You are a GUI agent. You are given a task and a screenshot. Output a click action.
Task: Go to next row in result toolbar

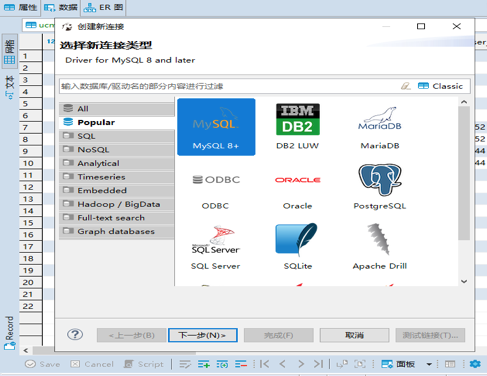pyautogui.click(x=301, y=364)
